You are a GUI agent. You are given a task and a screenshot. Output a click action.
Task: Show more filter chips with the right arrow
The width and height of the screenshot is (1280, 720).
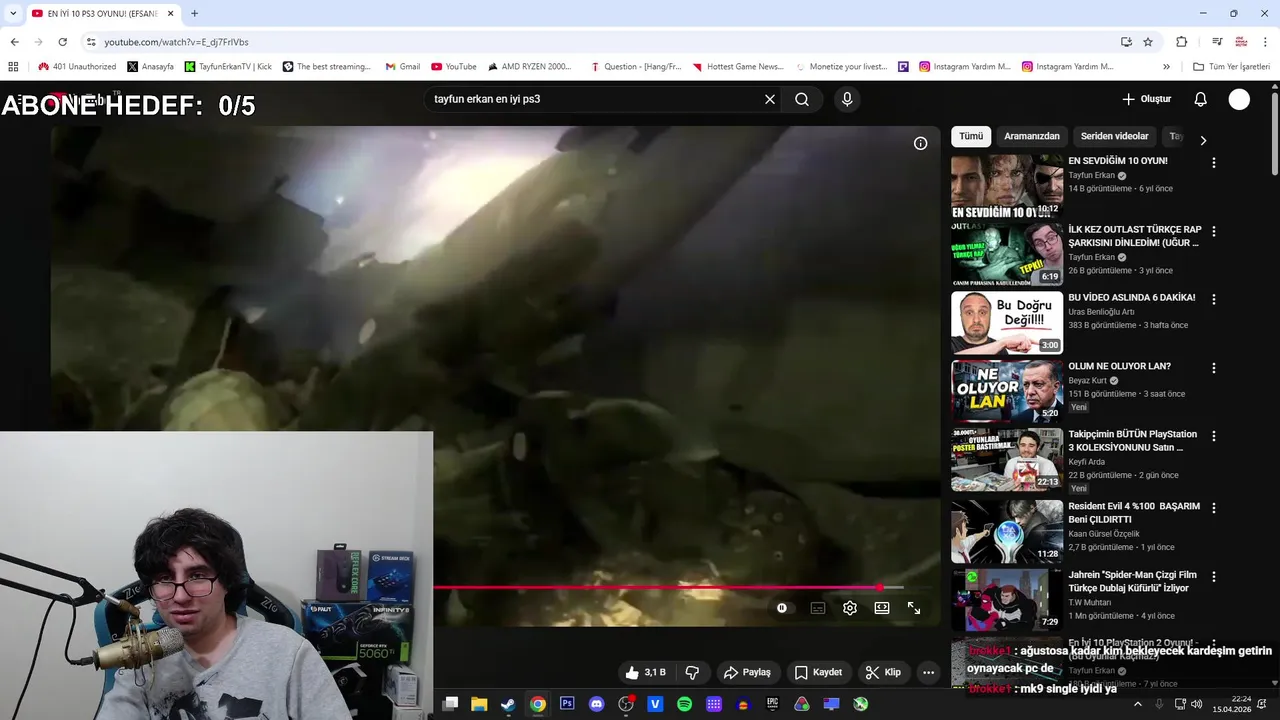coord(1203,140)
